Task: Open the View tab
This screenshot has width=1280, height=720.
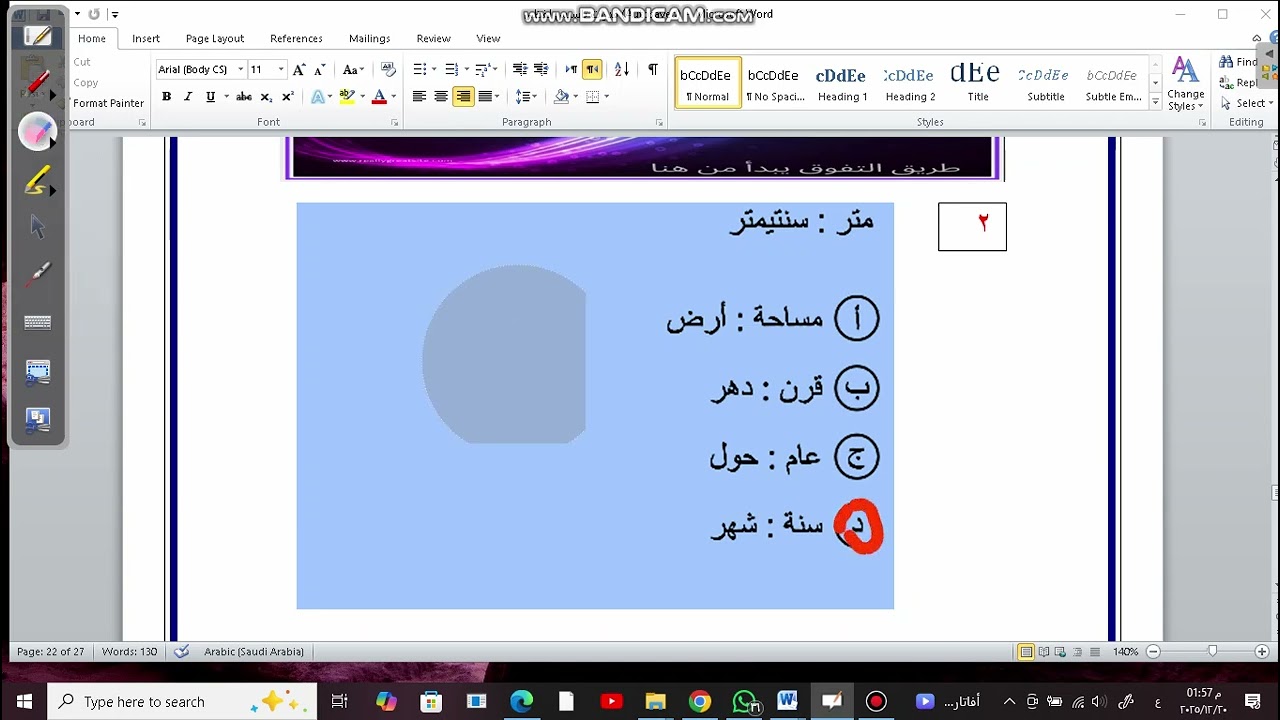Action: [488, 38]
